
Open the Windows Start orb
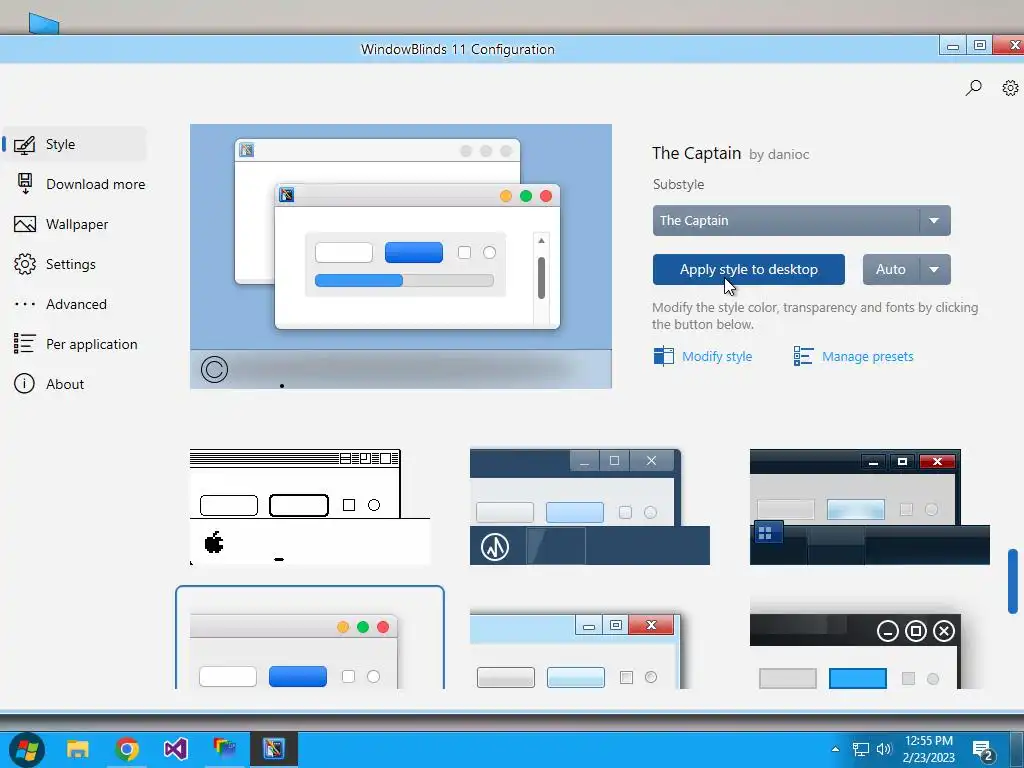pyautogui.click(x=27, y=748)
